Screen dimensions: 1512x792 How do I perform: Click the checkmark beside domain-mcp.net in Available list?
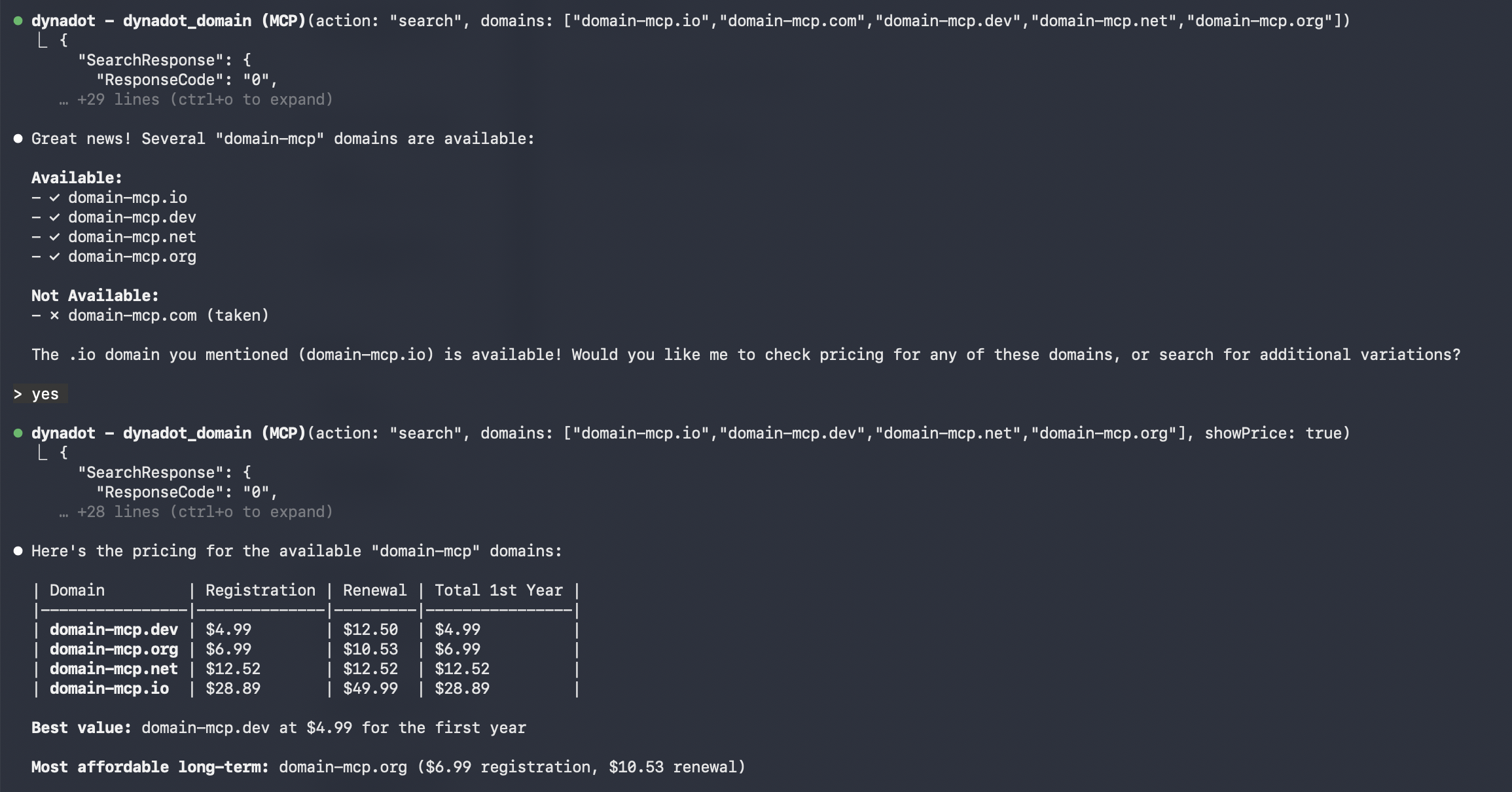(x=54, y=237)
